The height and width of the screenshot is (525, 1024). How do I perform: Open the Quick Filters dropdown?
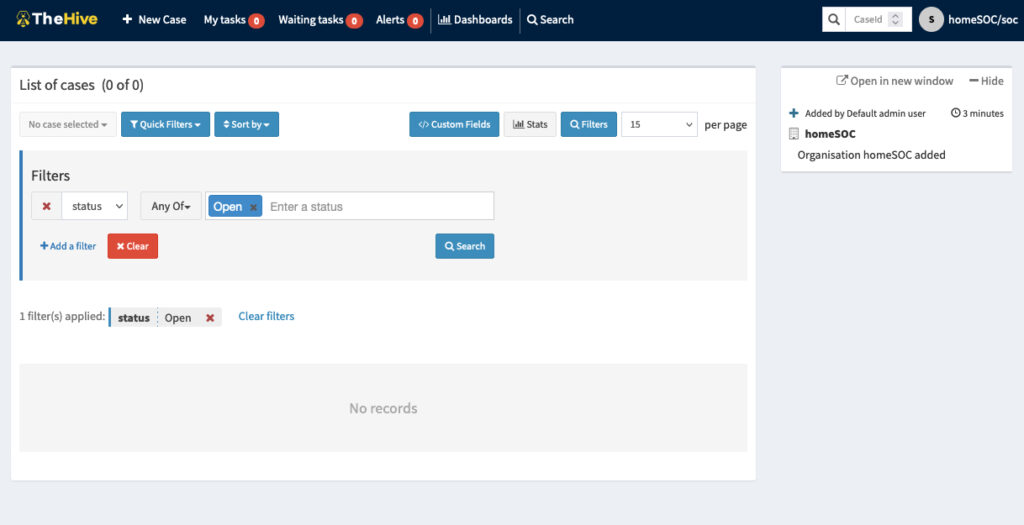pyautogui.click(x=165, y=125)
